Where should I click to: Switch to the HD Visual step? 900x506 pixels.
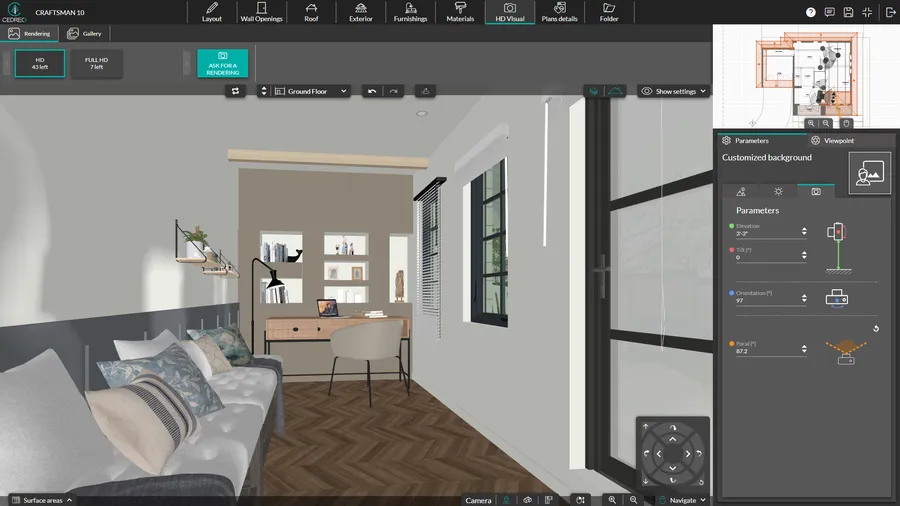tap(510, 12)
